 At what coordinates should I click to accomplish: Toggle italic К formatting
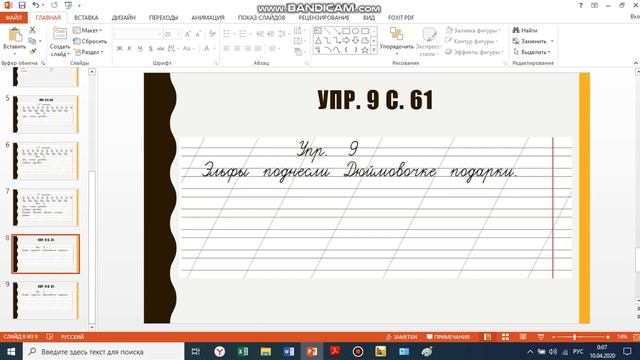(x=129, y=49)
